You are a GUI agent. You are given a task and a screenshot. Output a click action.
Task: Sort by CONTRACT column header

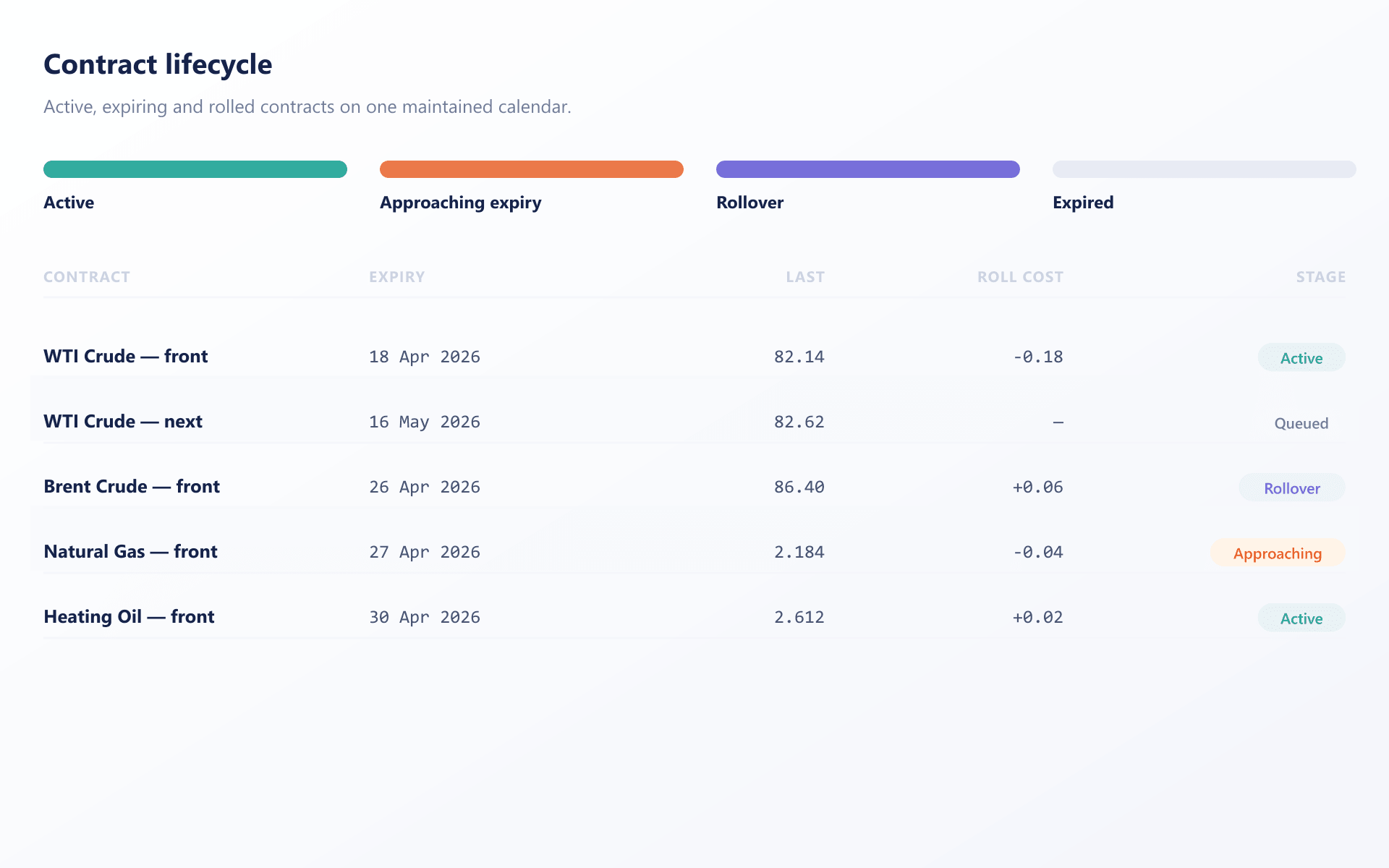[87, 277]
